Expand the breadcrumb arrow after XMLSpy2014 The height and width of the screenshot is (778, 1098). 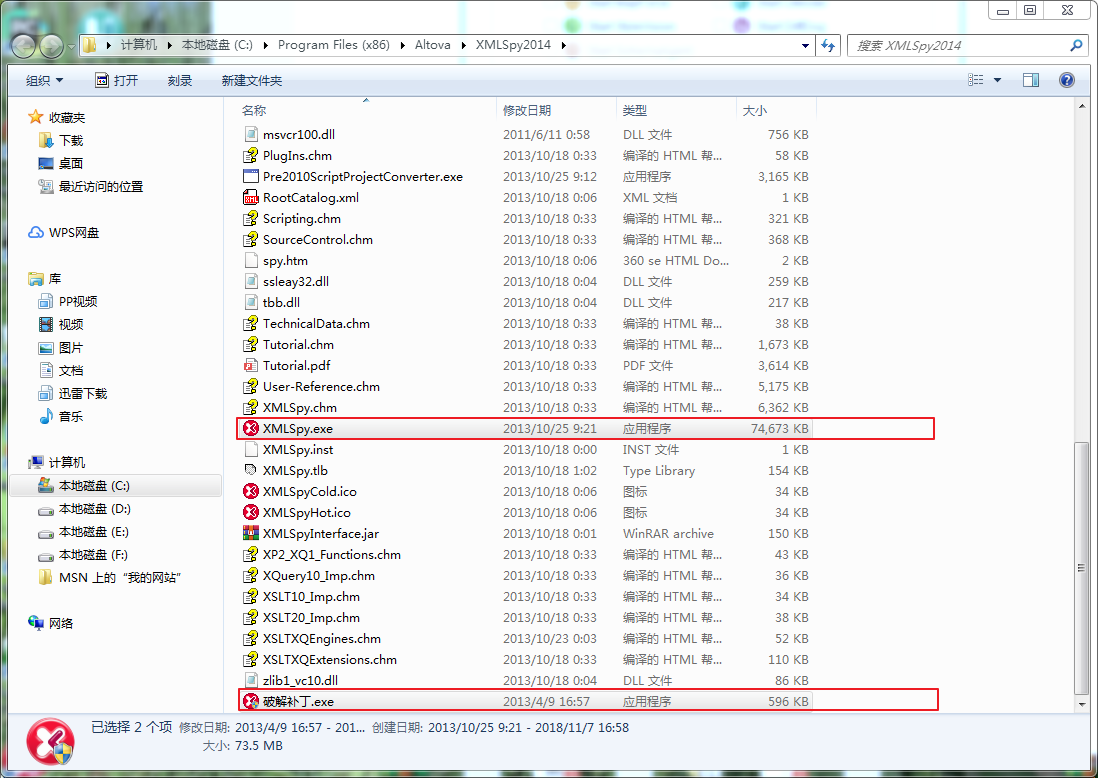pyautogui.click(x=563, y=45)
